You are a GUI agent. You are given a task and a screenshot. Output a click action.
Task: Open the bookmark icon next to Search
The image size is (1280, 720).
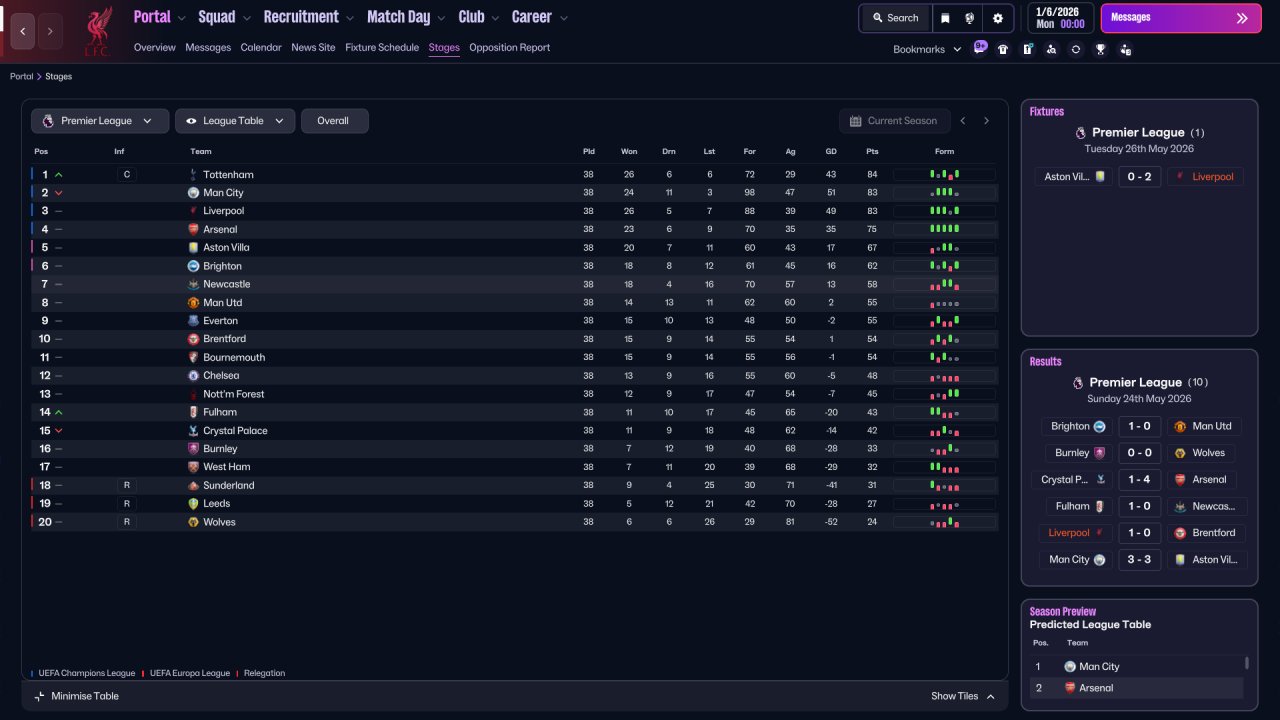tap(945, 18)
